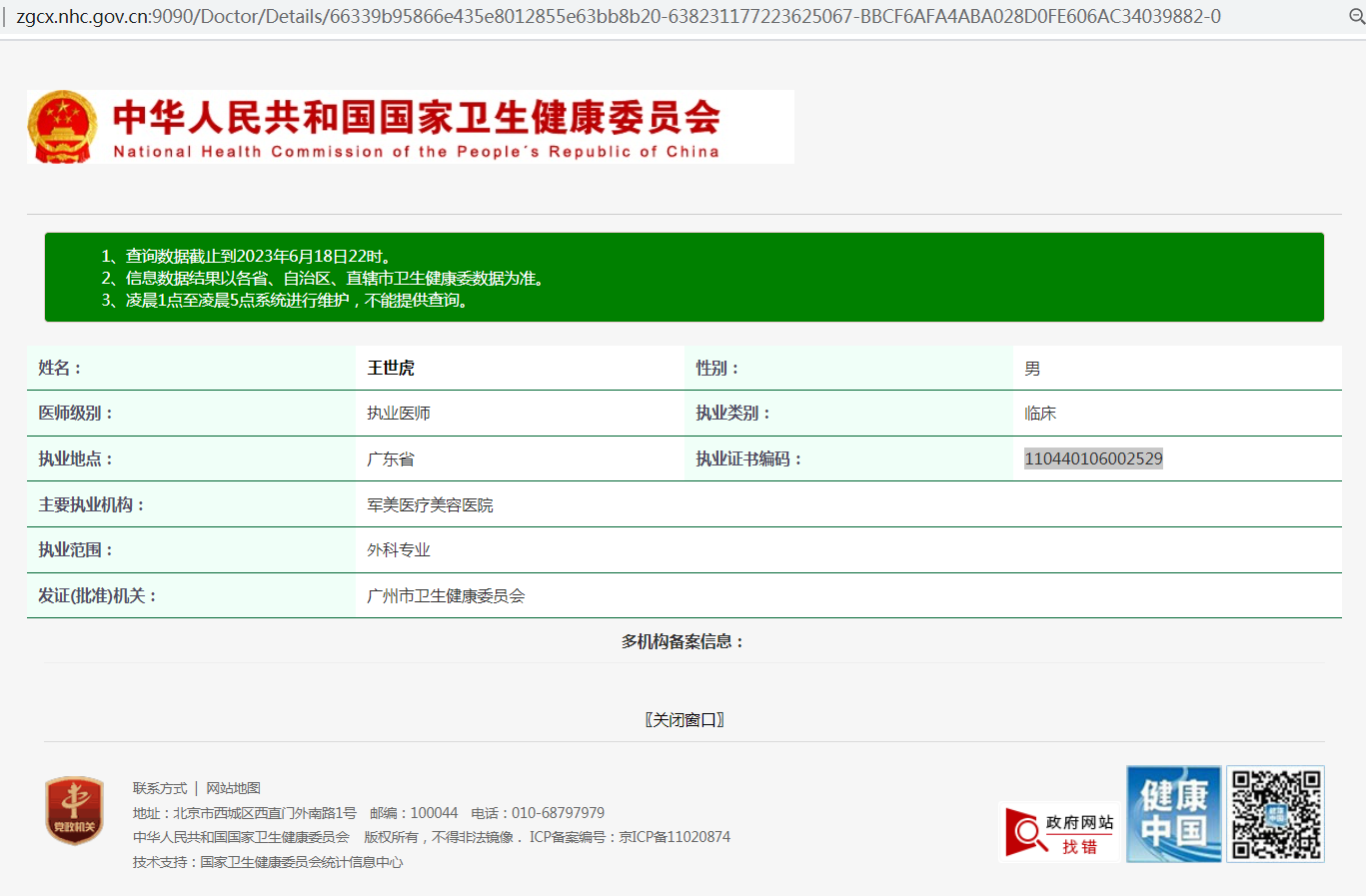The width and height of the screenshot is (1366, 896).
Task: Click the 姓名 label cell
Action: point(191,368)
